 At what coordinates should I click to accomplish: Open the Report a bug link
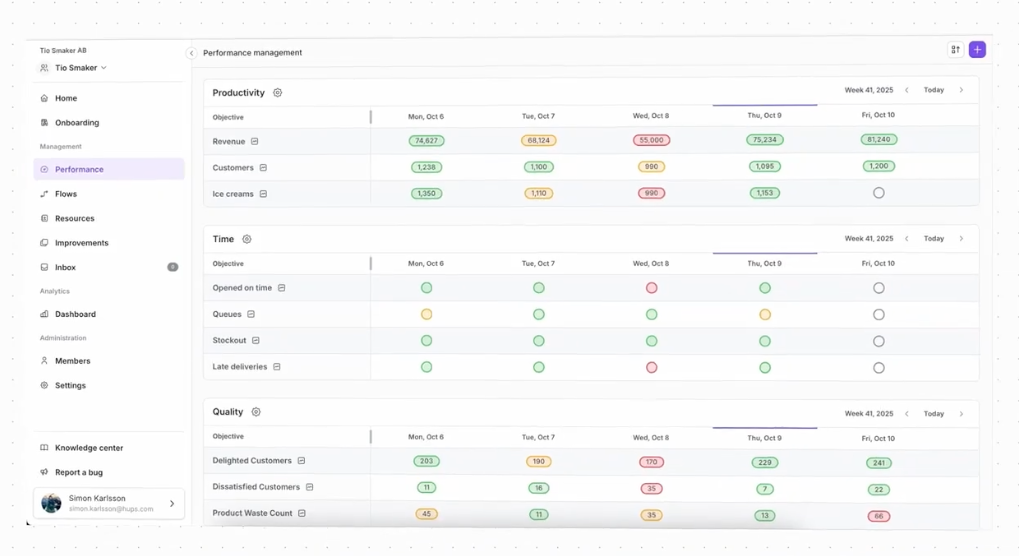pos(78,472)
